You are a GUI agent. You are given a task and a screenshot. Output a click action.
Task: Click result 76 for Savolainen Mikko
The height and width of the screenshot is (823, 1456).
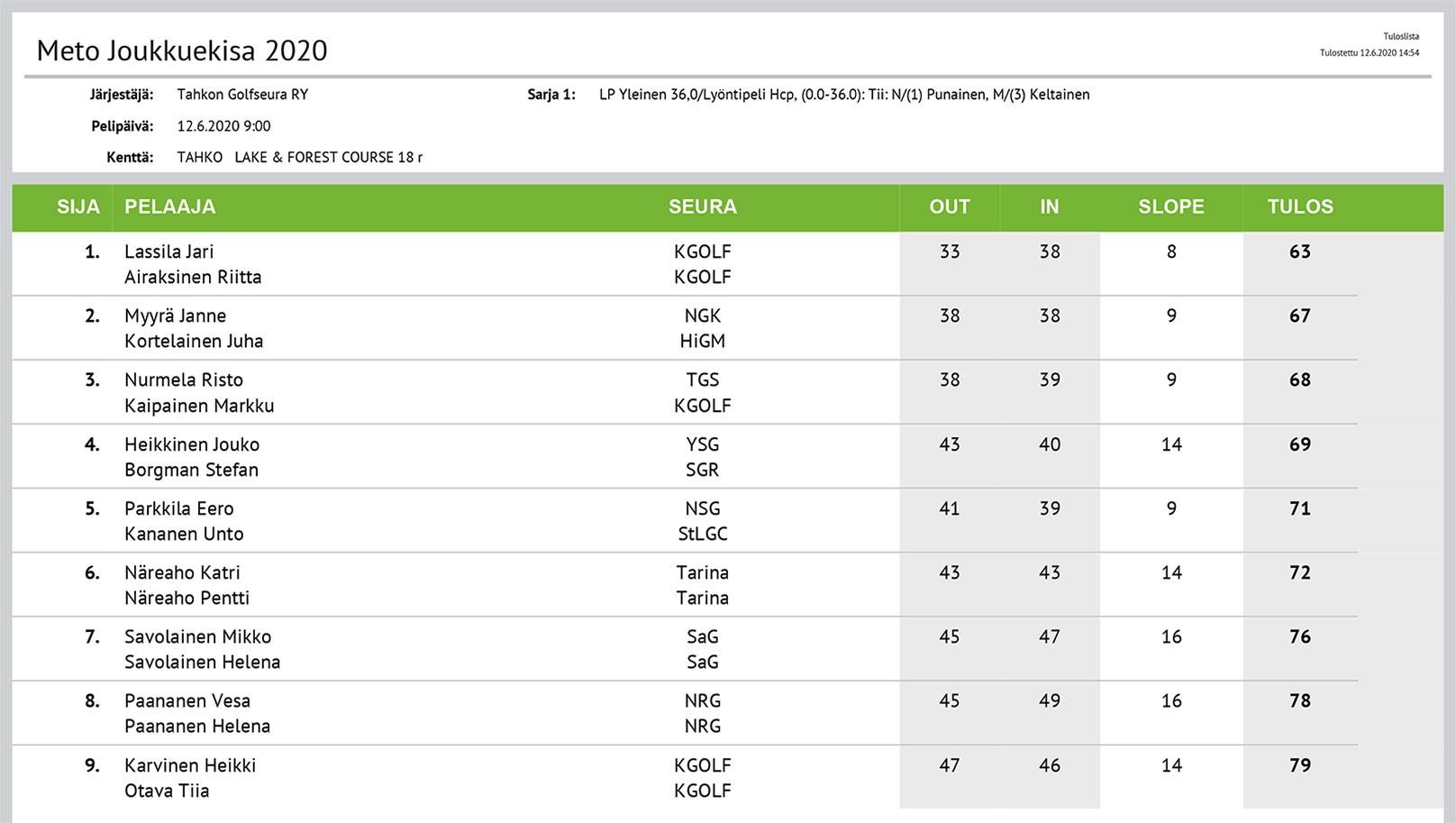[1300, 636]
